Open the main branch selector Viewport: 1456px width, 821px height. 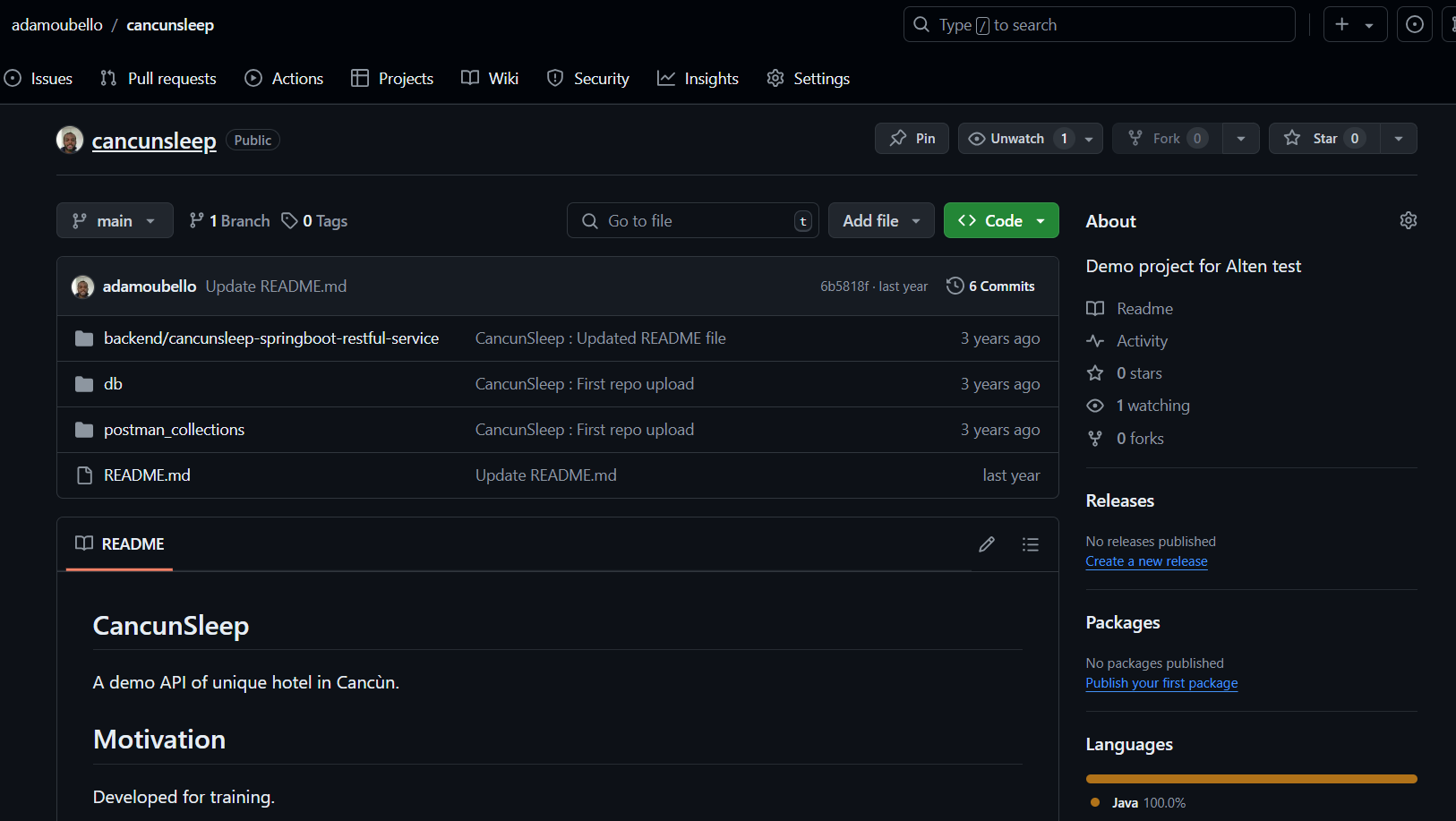click(115, 220)
